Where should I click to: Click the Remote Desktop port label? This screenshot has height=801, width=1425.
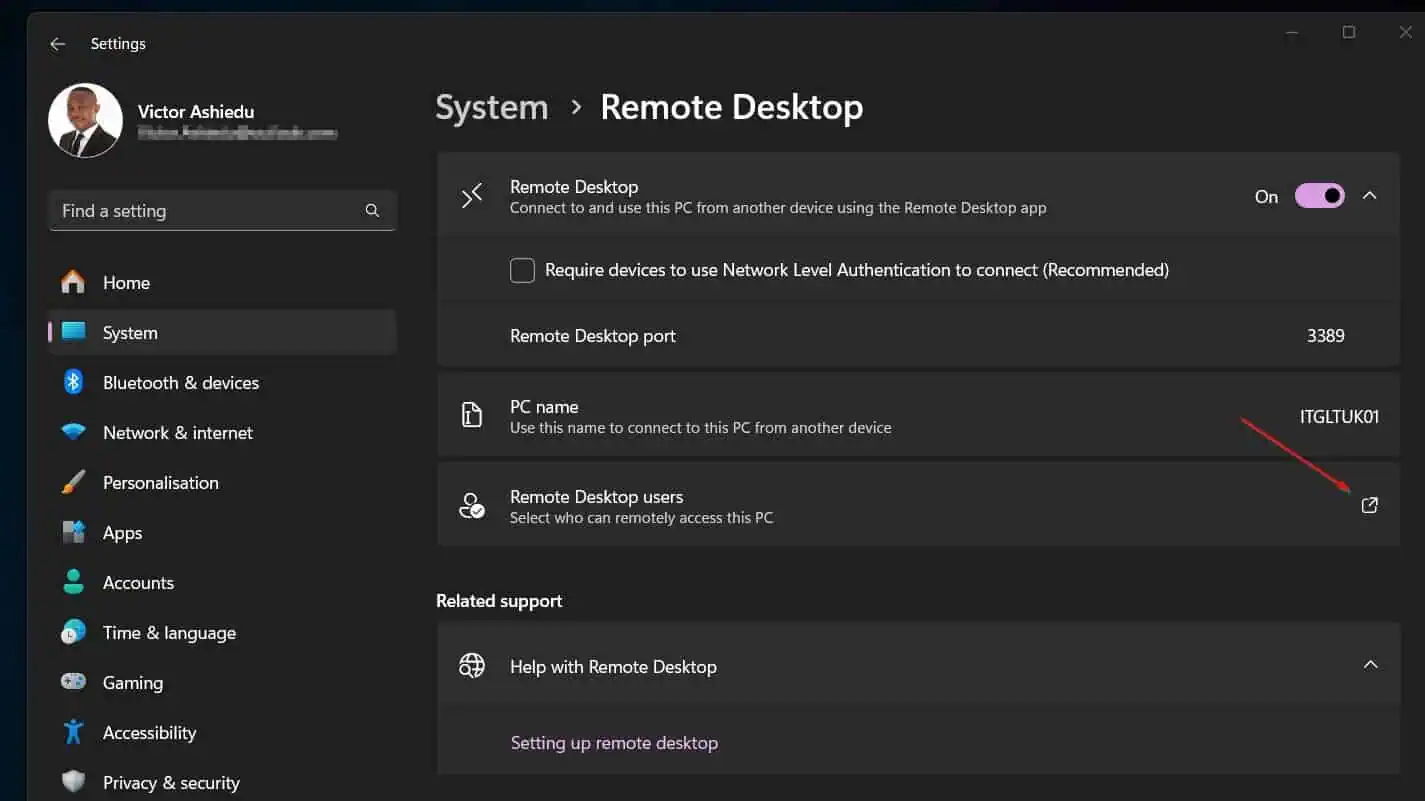(593, 336)
